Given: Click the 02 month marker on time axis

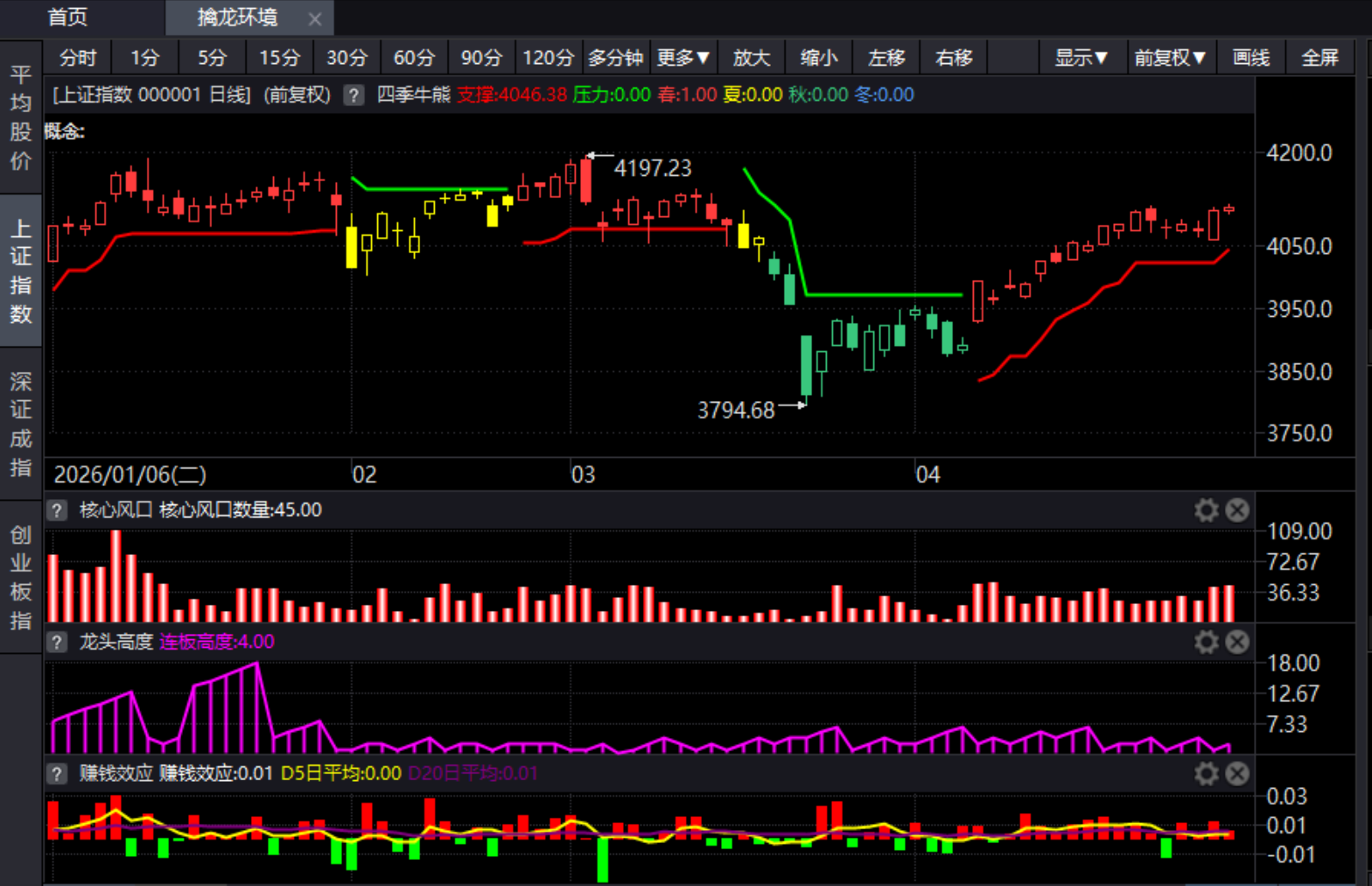Looking at the screenshot, I should pyautogui.click(x=364, y=475).
